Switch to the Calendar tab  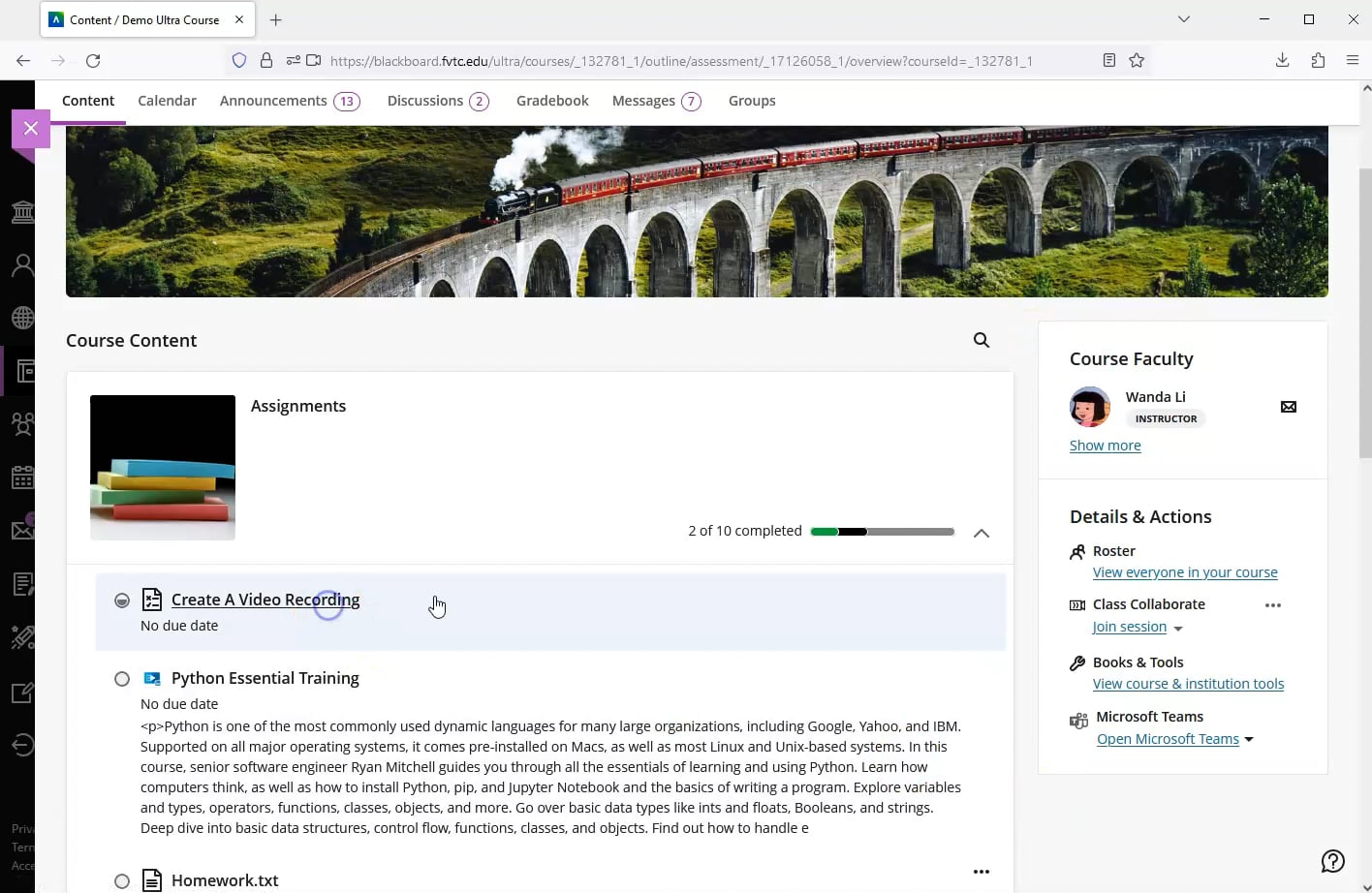[167, 101]
